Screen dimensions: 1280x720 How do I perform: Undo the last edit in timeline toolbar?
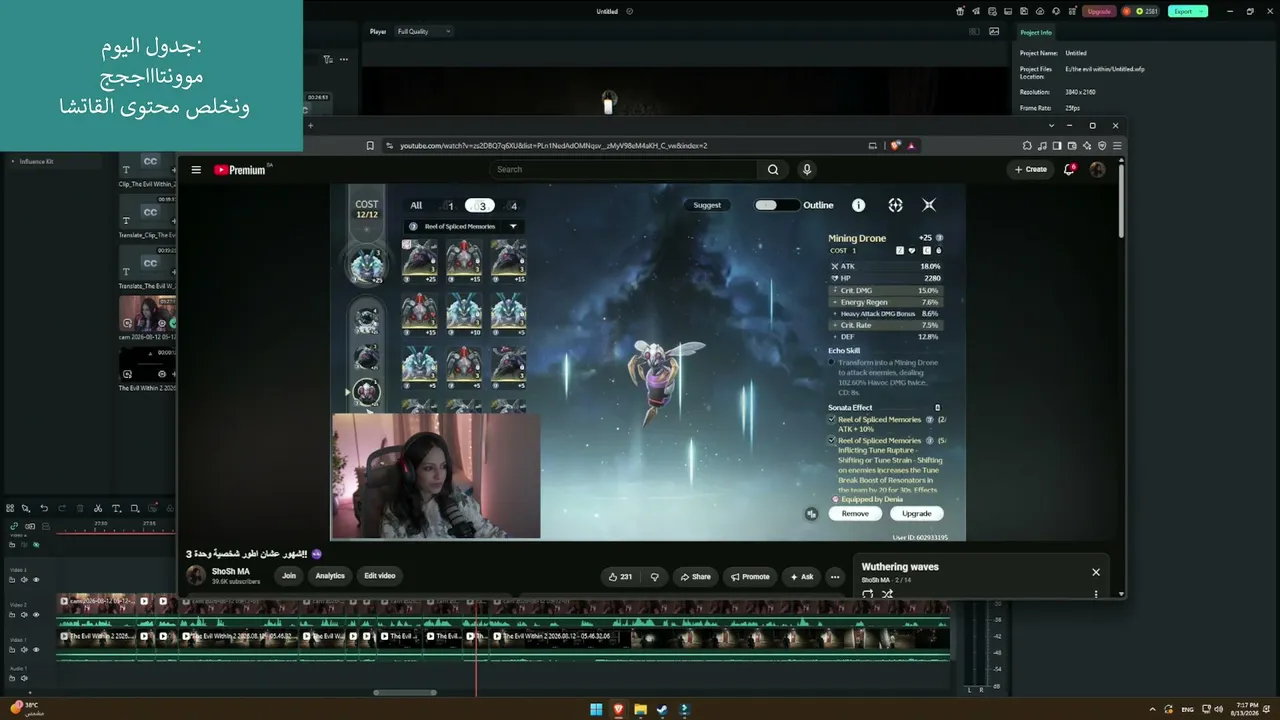click(44, 508)
